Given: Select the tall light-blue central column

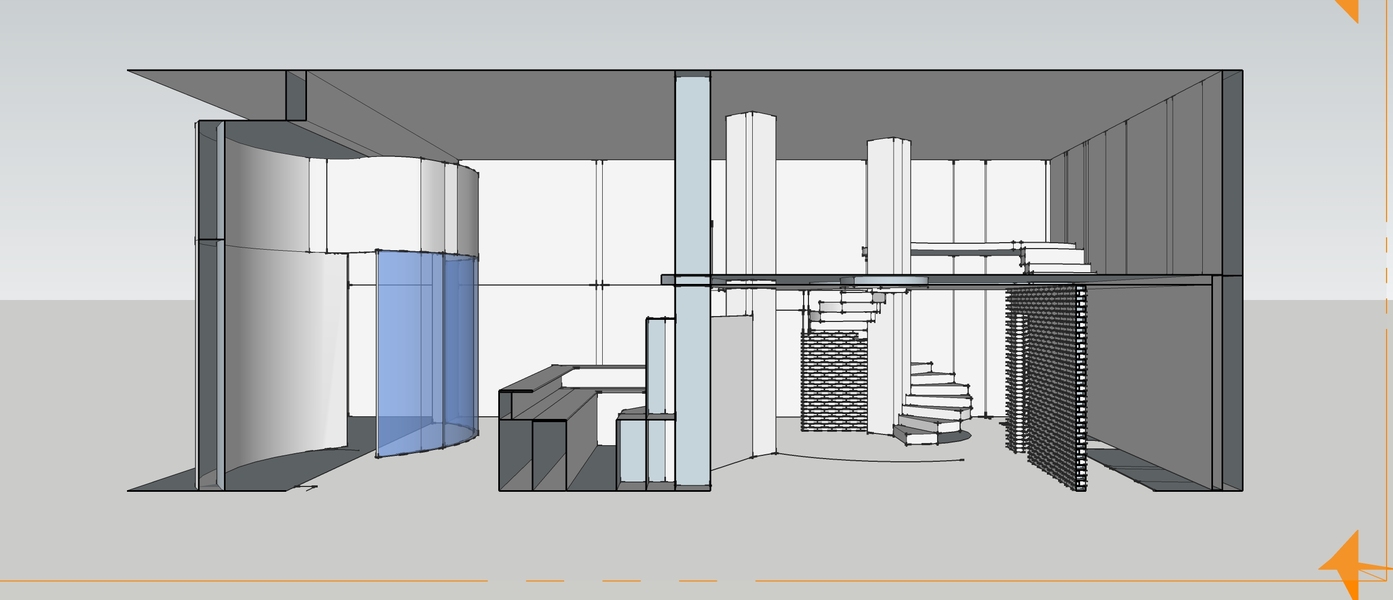Looking at the screenshot, I should [692, 280].
